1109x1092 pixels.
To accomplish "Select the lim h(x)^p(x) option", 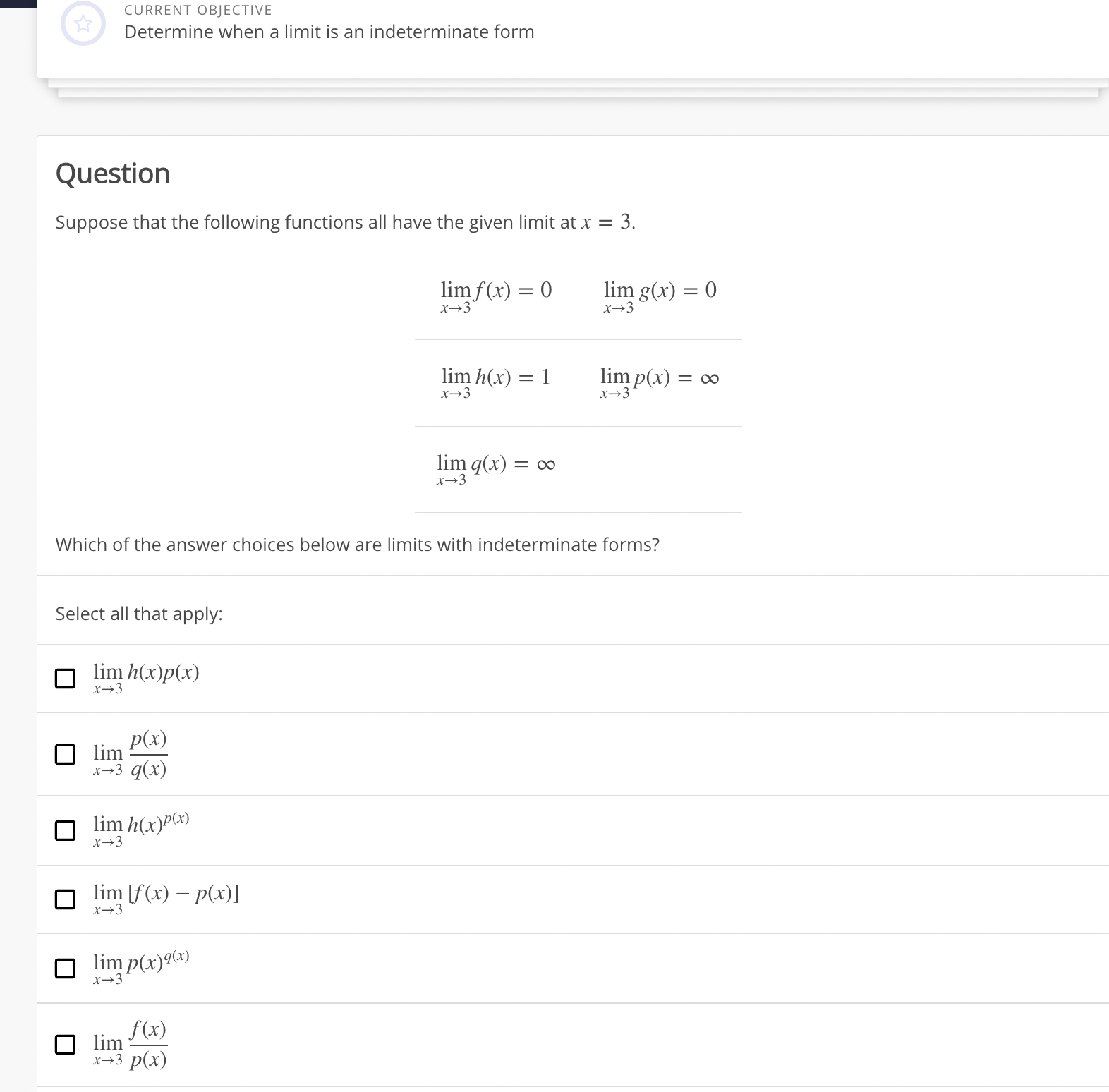I will [x=66, y=831].
